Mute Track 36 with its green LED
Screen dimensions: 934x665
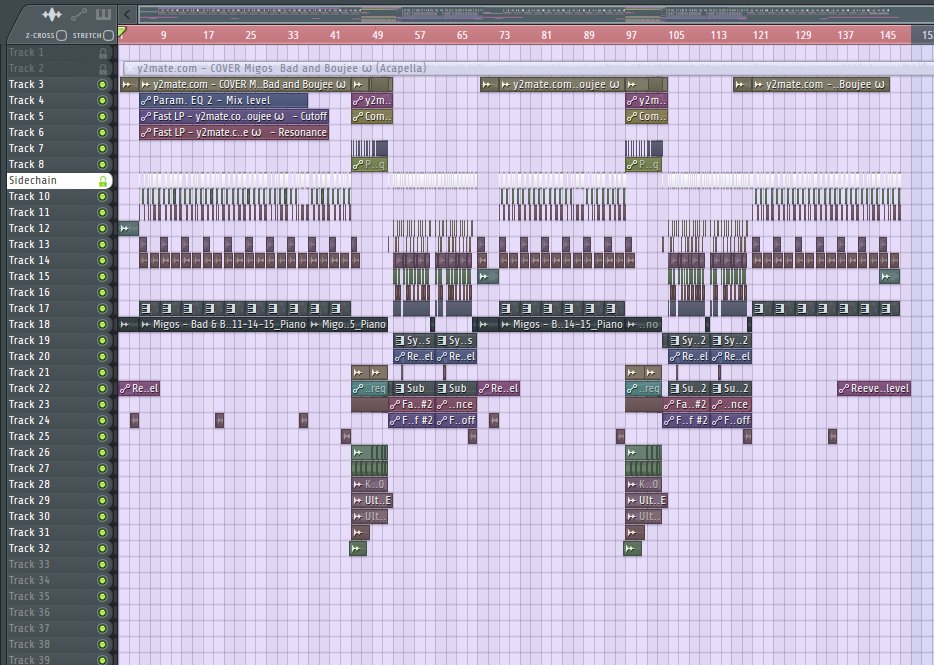pos(102,613)
